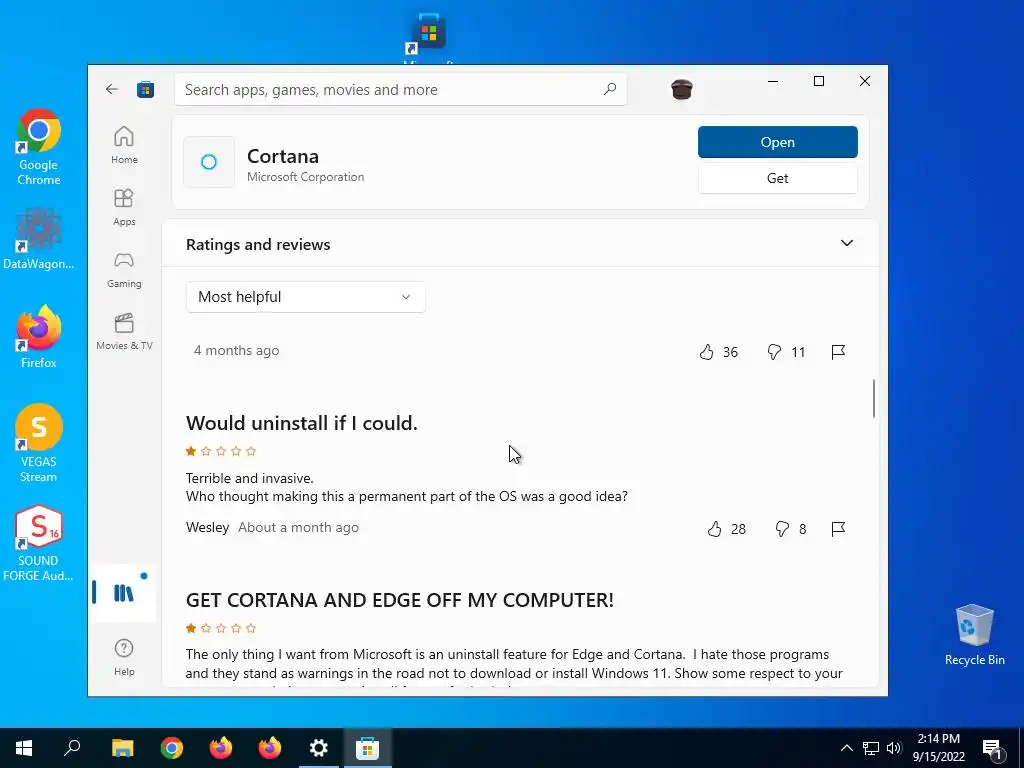Open the Windows Start menu

pyautogui.click(x=24, y=748)
